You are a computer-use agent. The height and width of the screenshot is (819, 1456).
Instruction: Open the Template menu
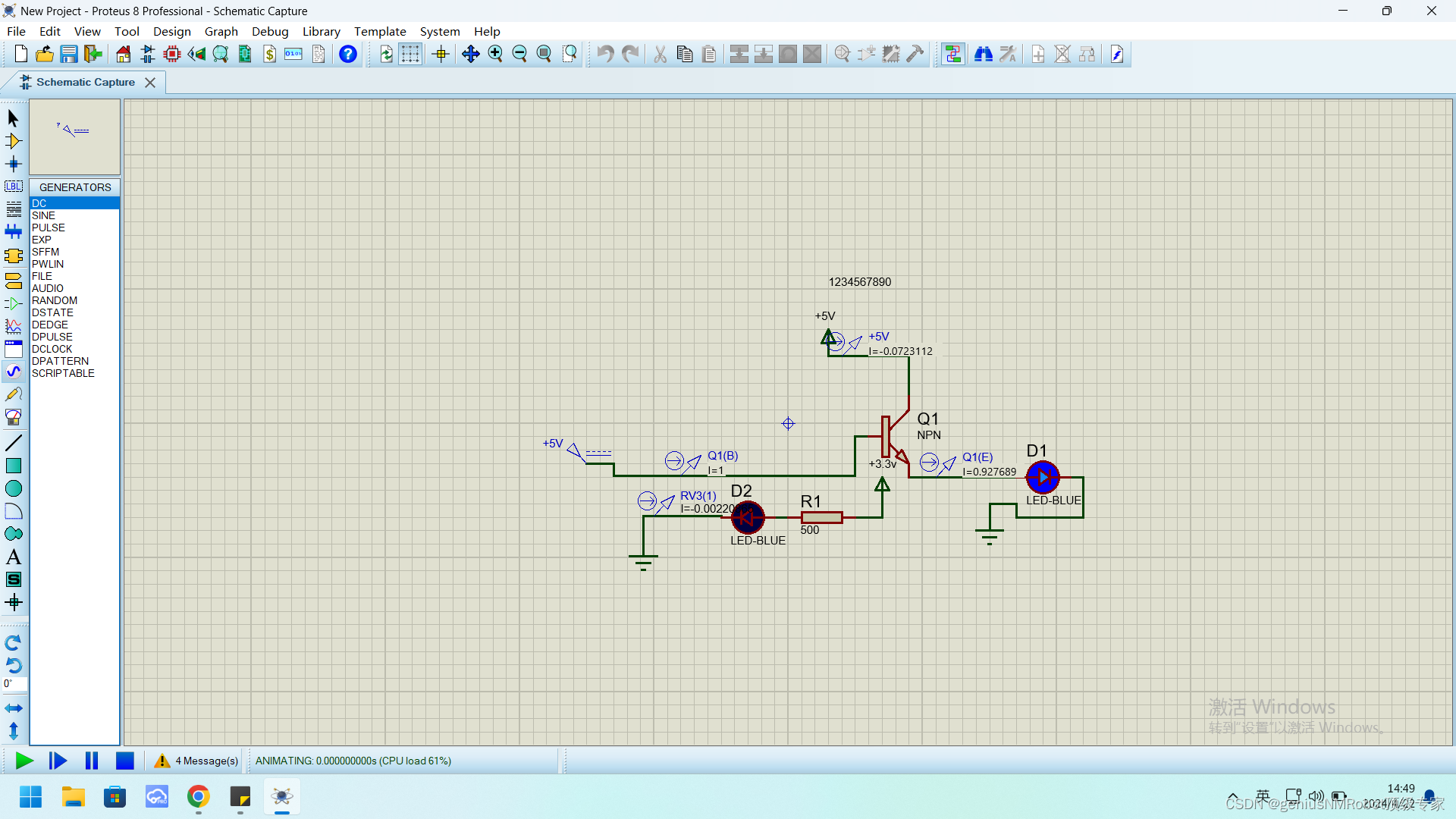tap(379, 31)
